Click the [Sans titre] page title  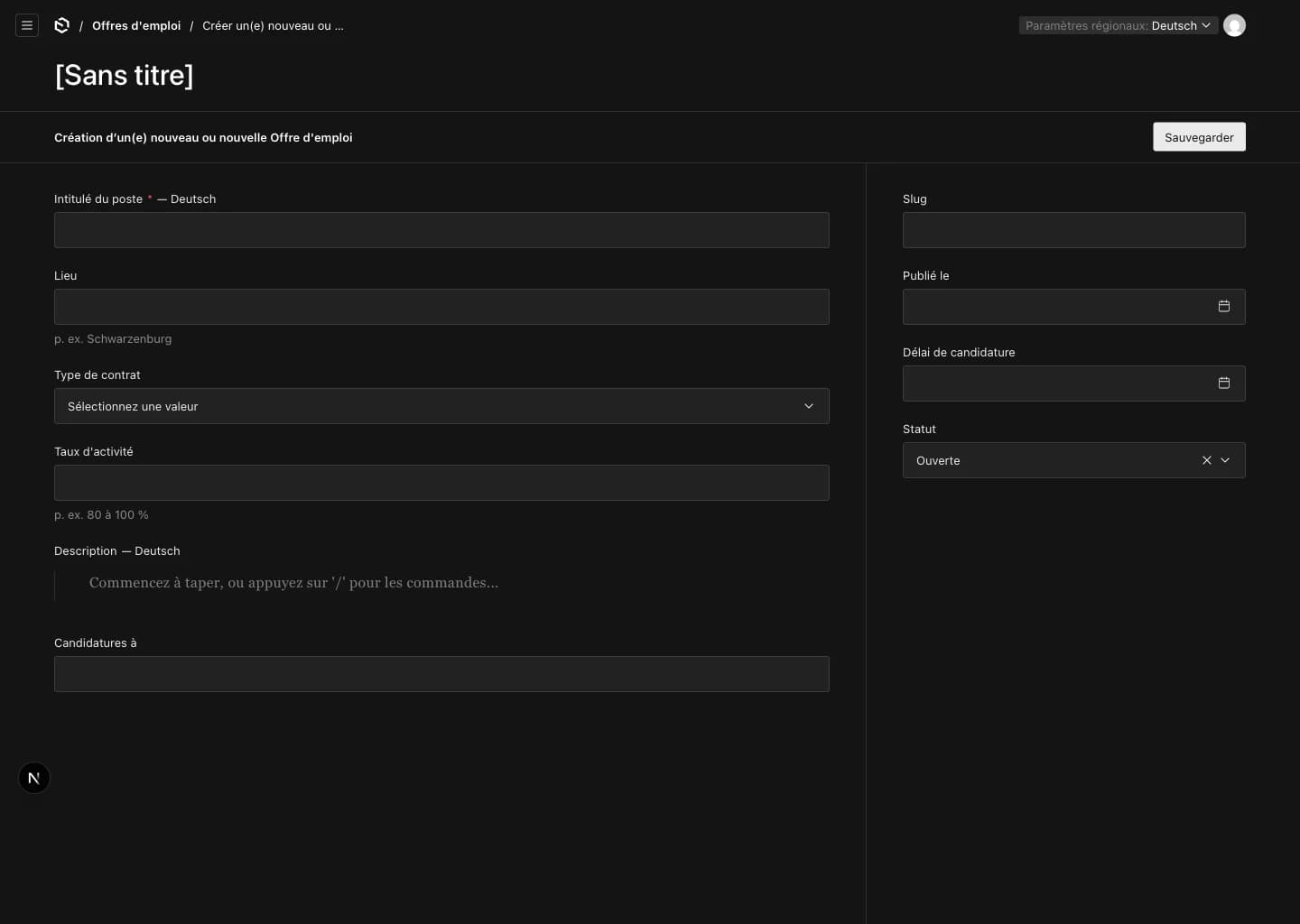point(125,75)
